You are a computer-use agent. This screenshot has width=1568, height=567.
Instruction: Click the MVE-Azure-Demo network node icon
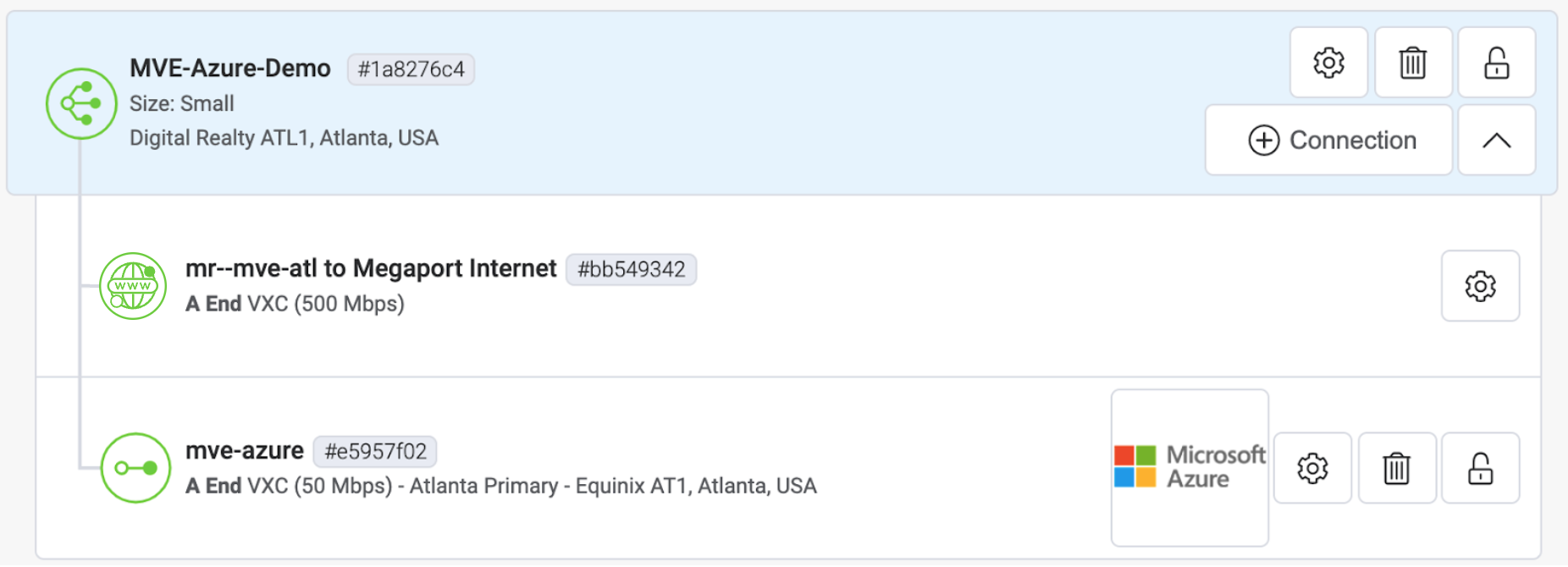(x=81, y=103)
